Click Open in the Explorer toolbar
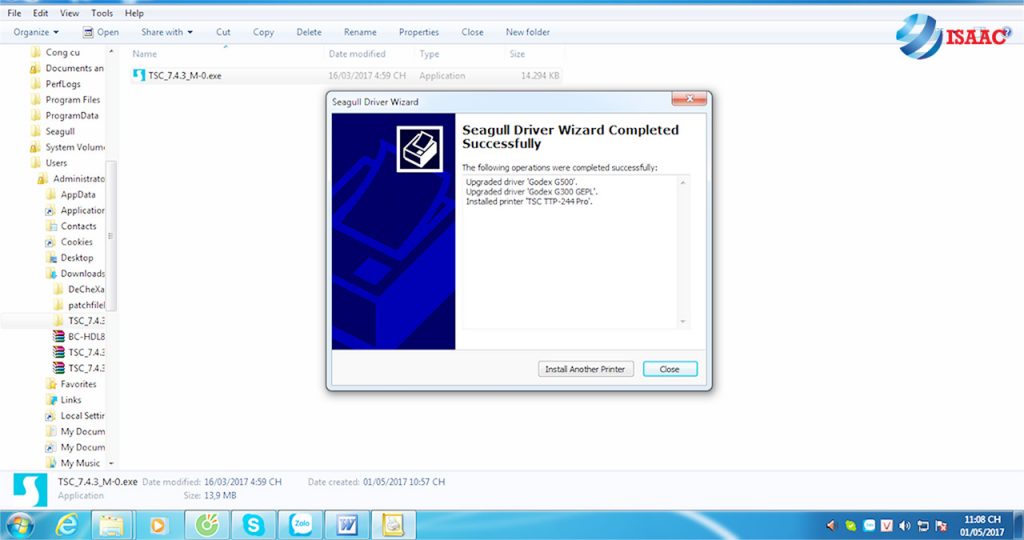Image resolution: width=1024 pixels, height=540 pixels. click(x=101, y=32)
